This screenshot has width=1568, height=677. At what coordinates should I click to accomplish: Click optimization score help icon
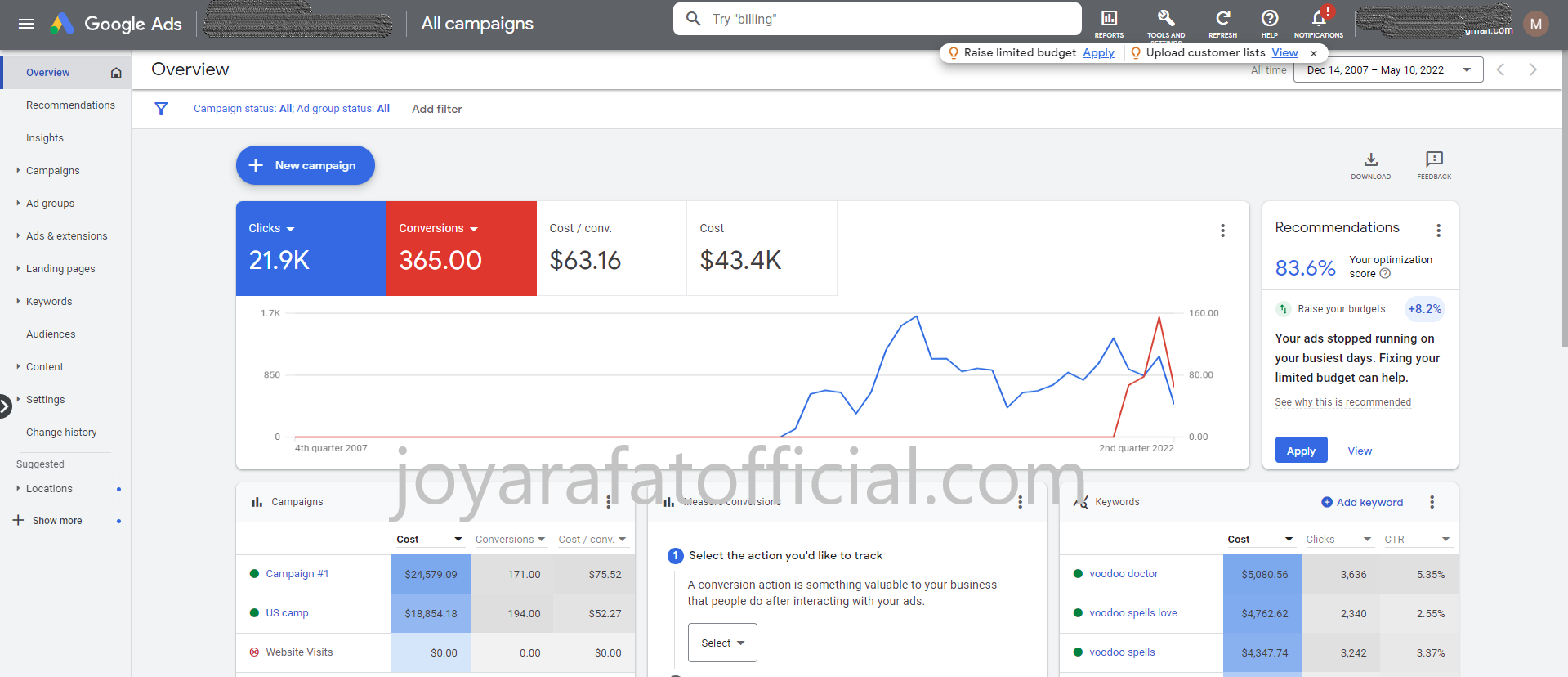[1385, 274]
